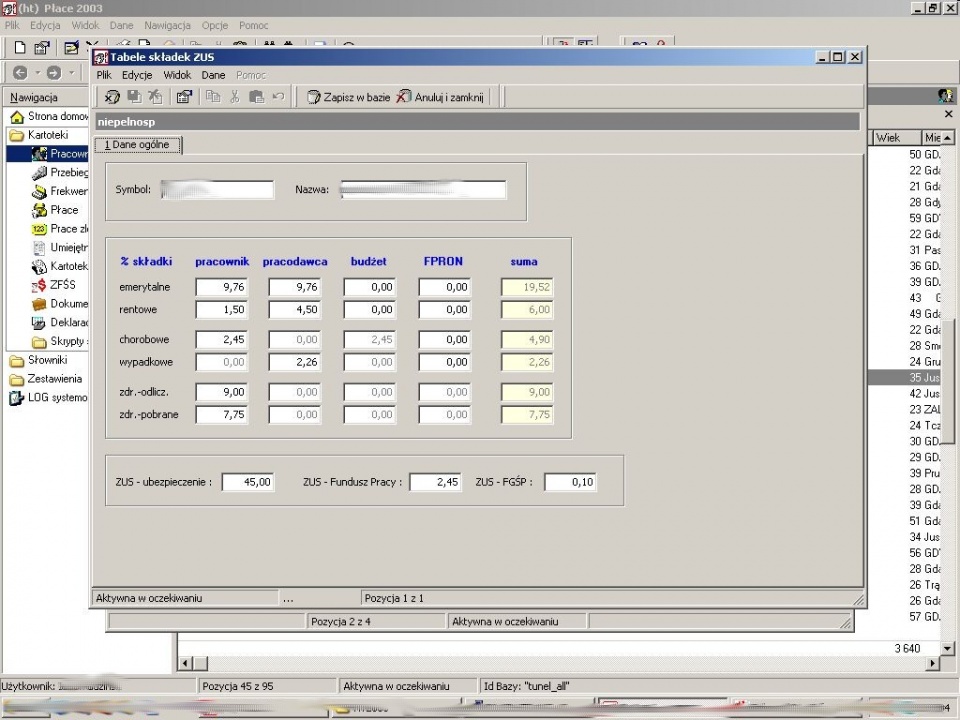Screen dimensions: 960x720
Task: Click scissors cut icon in toolbar
Action: (x=234, y=97)
